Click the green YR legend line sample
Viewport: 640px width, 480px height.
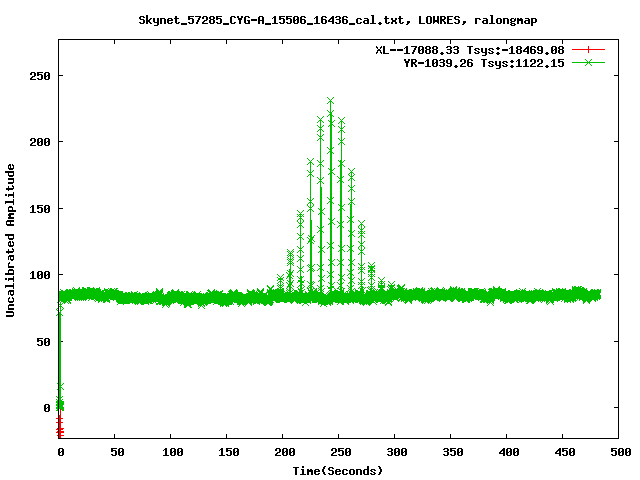pos(588,63)
